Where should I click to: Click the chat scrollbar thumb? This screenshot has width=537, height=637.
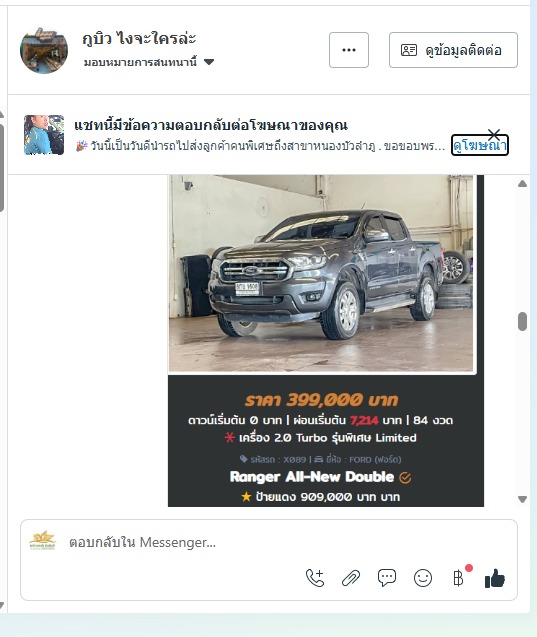pyautogui.click(x=522, y=322)
